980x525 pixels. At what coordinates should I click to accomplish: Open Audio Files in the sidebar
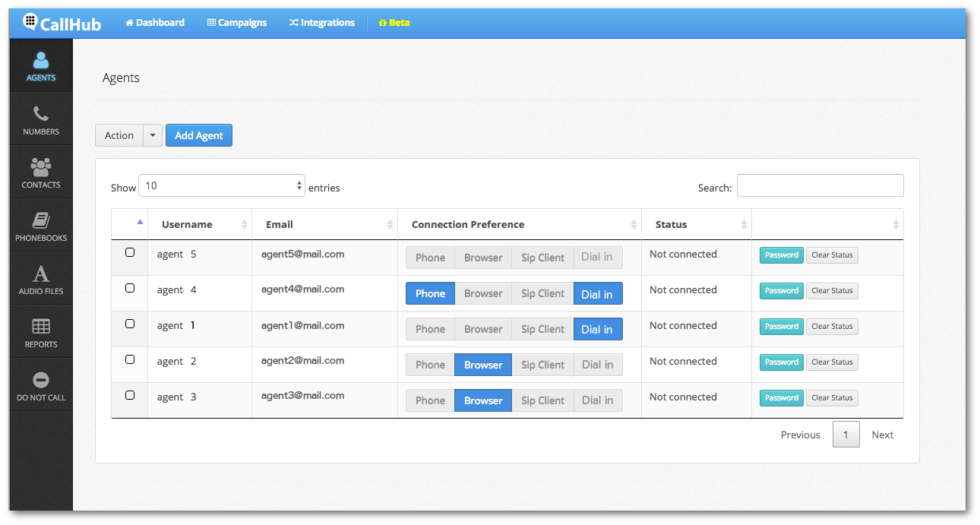coord(41,280)
